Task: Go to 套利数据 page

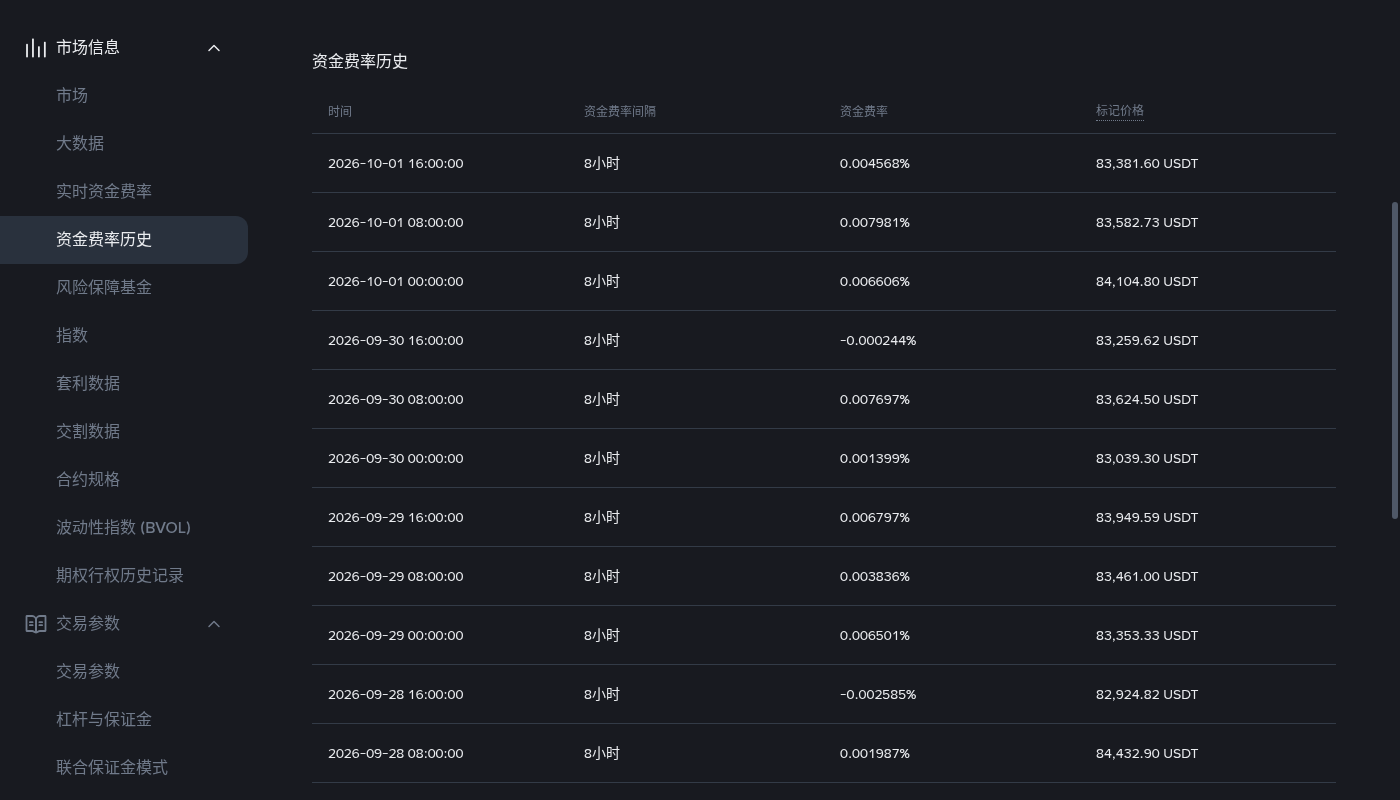Action: point(88,384)
